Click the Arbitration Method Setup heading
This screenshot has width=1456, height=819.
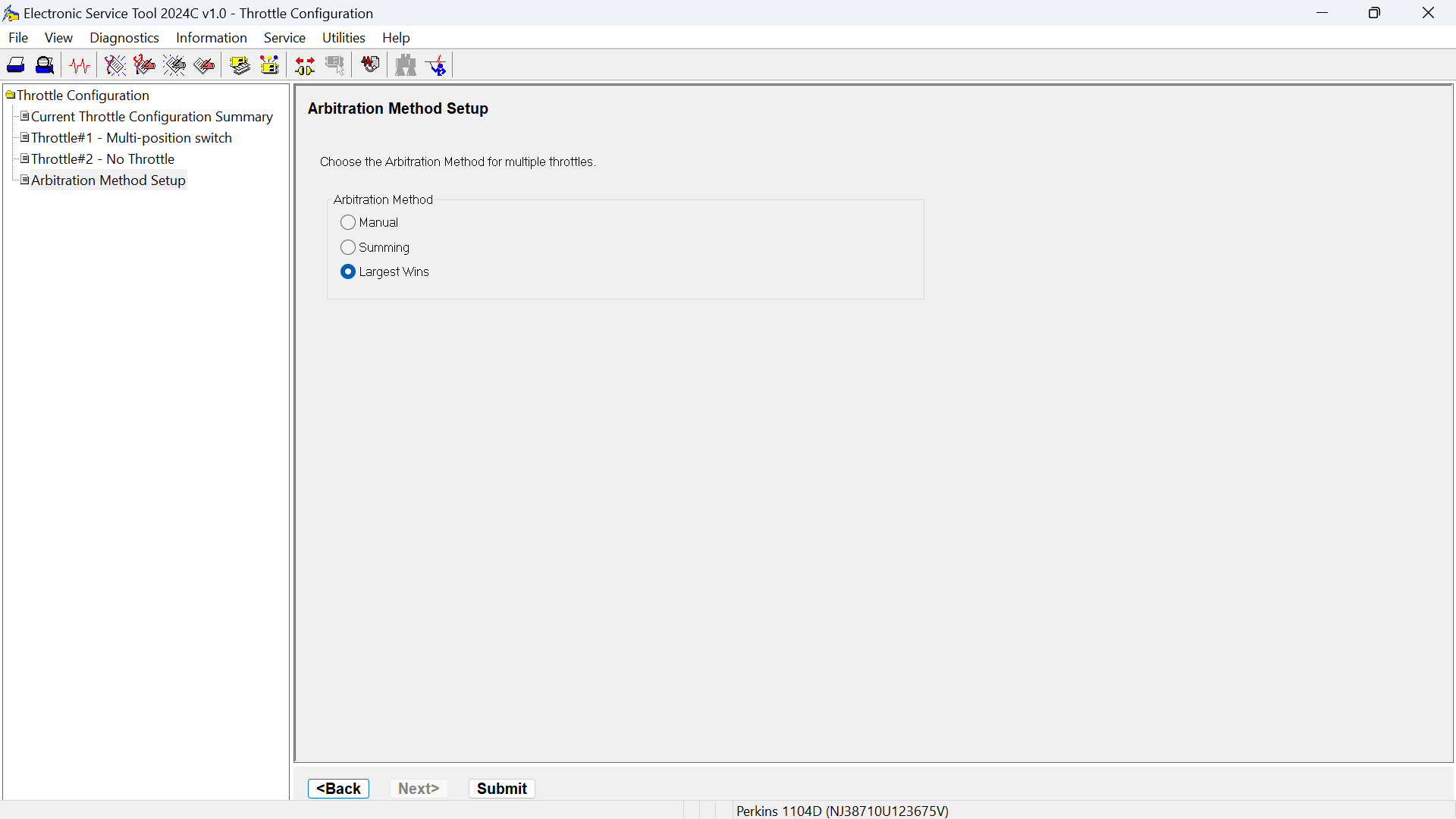(398, 108)
